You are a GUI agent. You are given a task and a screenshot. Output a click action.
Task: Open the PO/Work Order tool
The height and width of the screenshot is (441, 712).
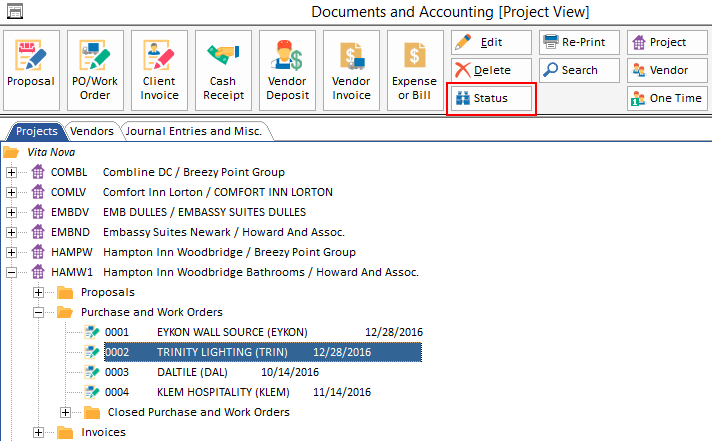(95, 69)
